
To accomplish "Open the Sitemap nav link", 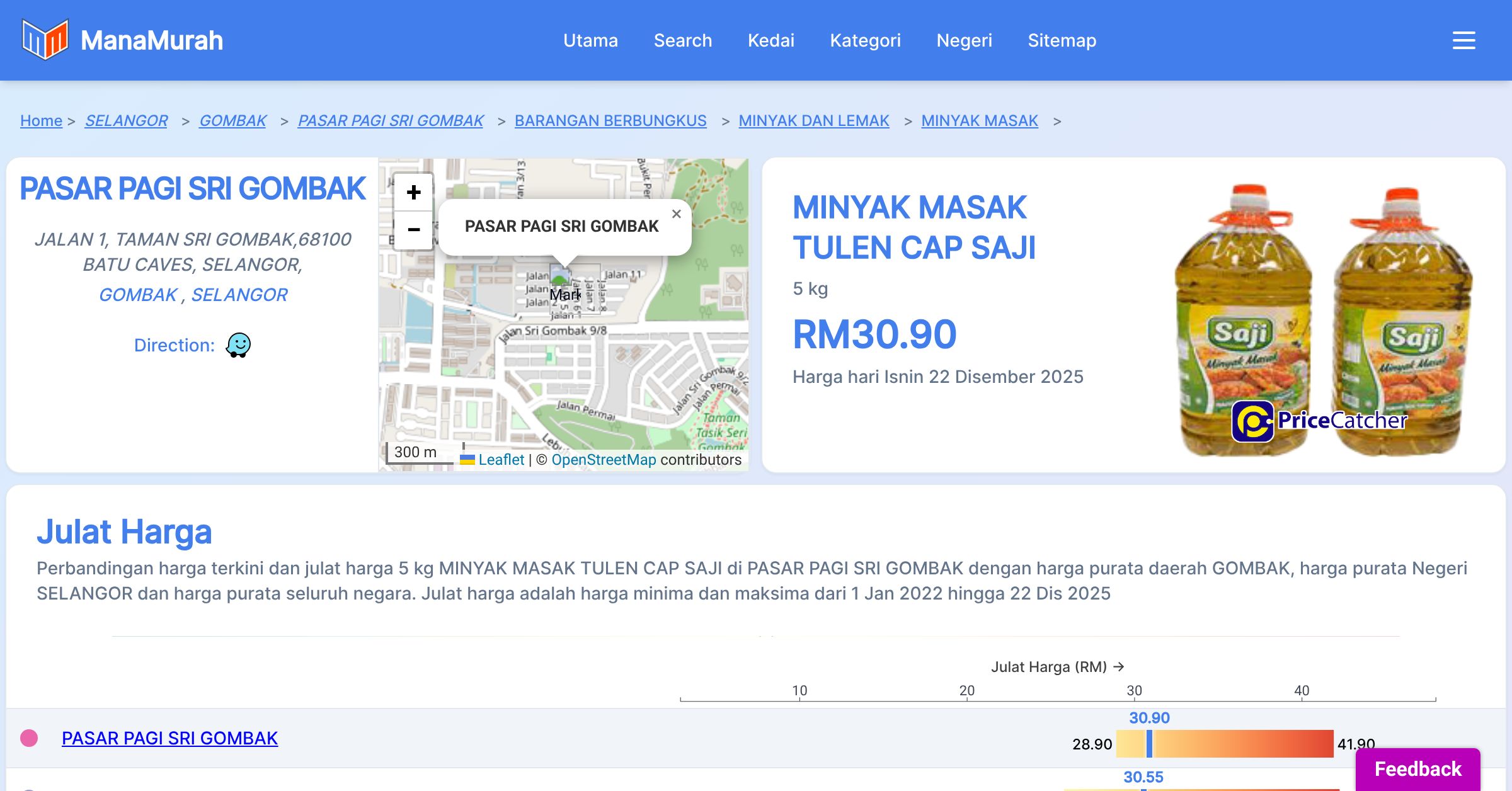I will 1062,40.
